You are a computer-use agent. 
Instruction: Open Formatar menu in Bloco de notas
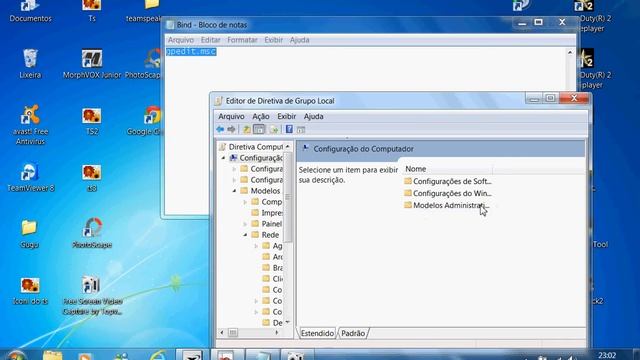coord(242,40)
